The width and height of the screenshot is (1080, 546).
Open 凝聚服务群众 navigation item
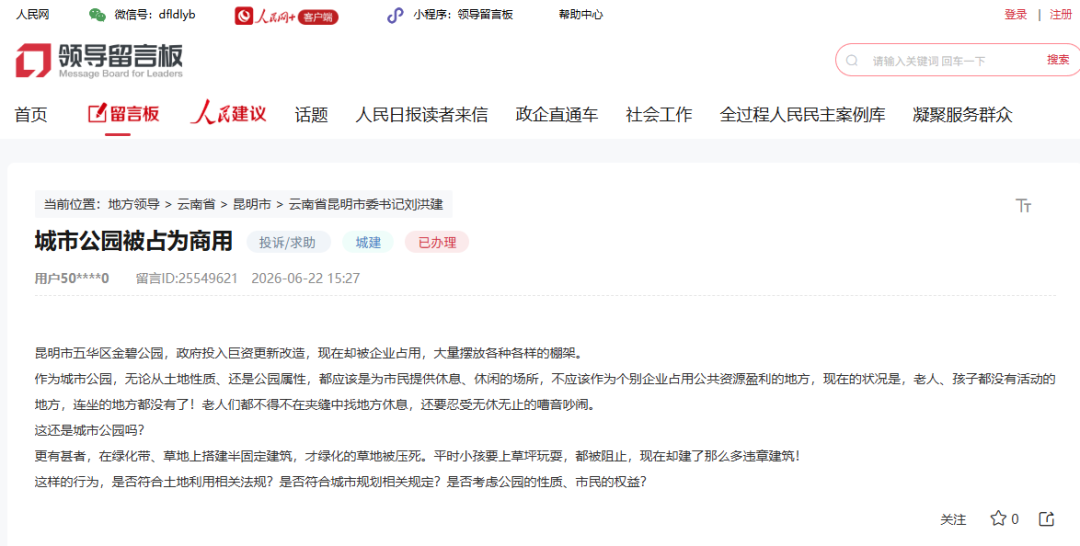[962, 115]
